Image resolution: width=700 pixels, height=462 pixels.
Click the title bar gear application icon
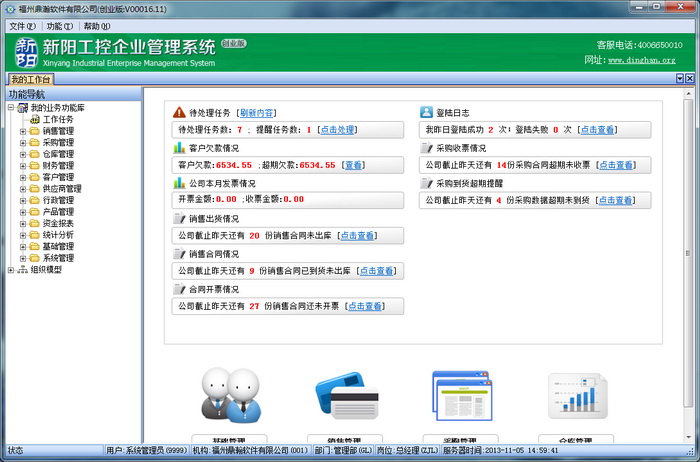[10, 9]
